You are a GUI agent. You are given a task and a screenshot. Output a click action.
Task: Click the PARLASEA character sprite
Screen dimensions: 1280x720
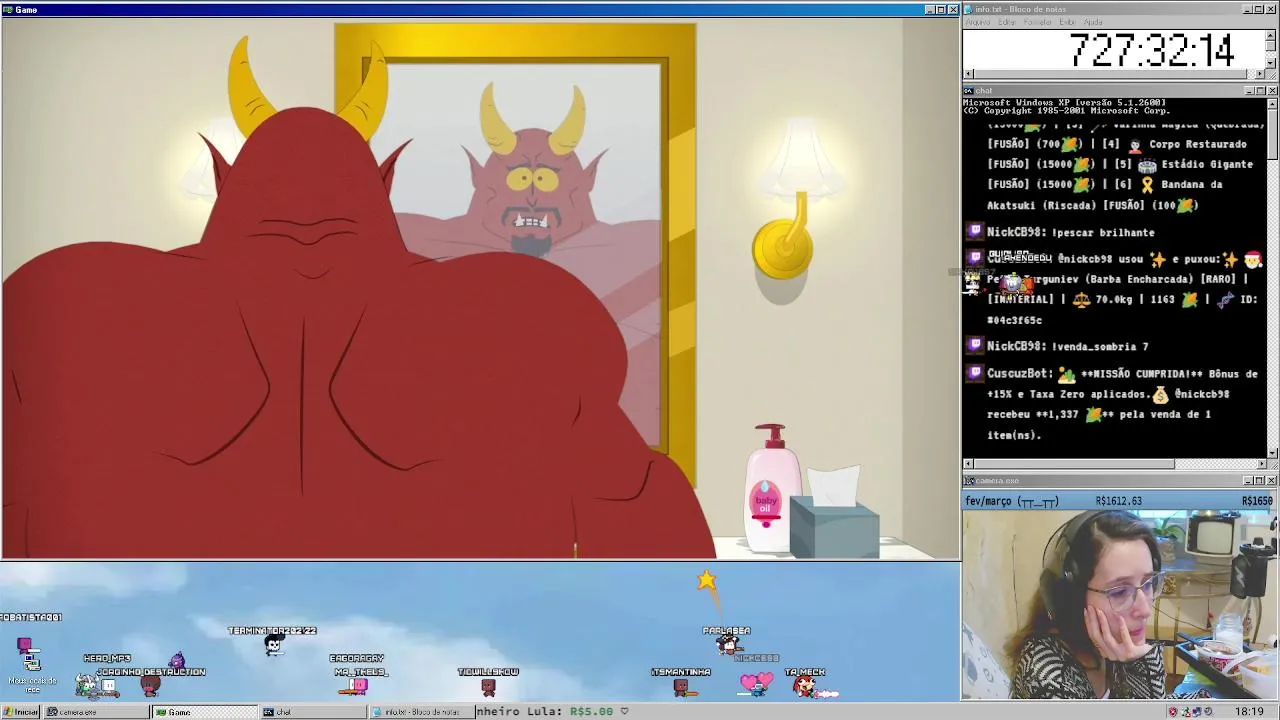point(728,645)
